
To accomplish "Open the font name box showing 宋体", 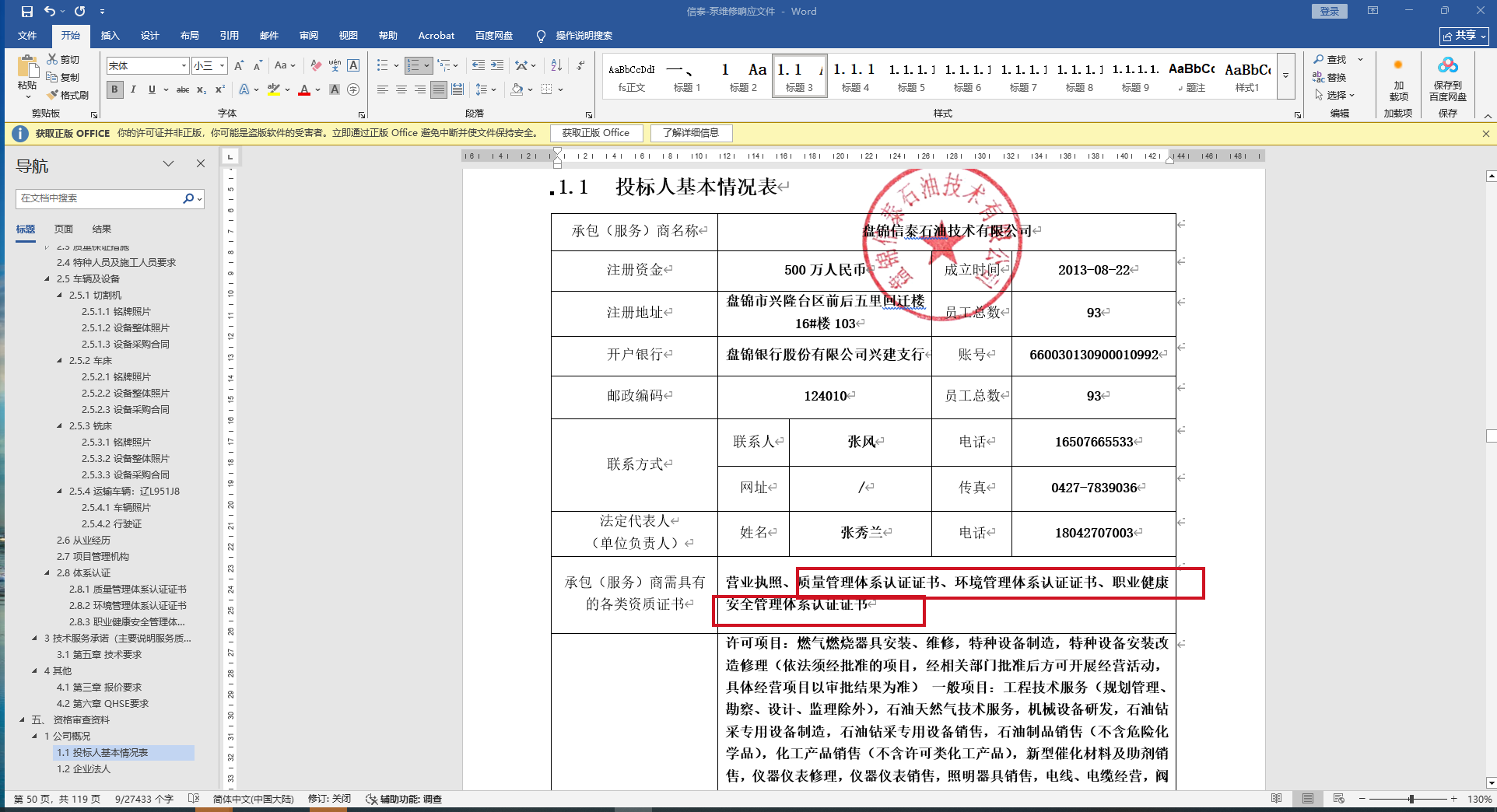I will pos(148,66).
